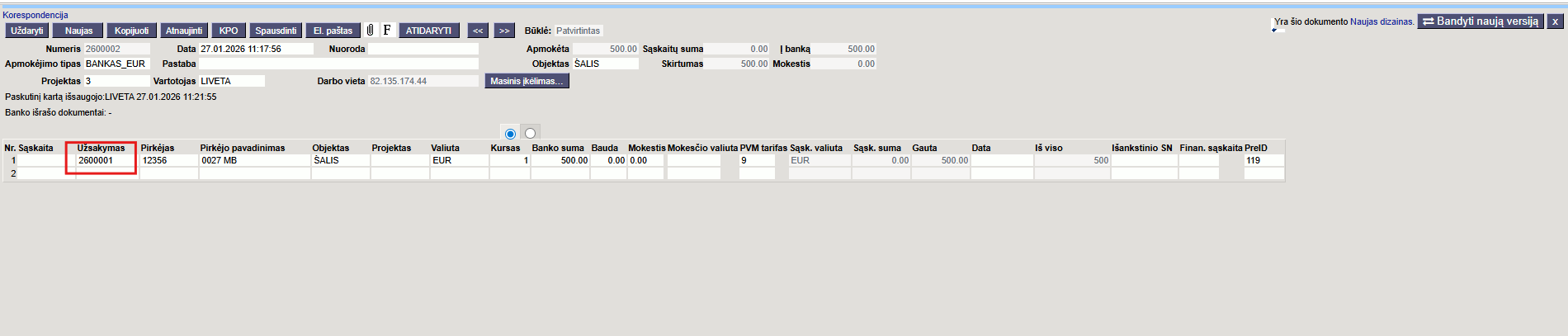
Task: Reopen the document with ATIDARYTI
Action: [x=428, y=31]
